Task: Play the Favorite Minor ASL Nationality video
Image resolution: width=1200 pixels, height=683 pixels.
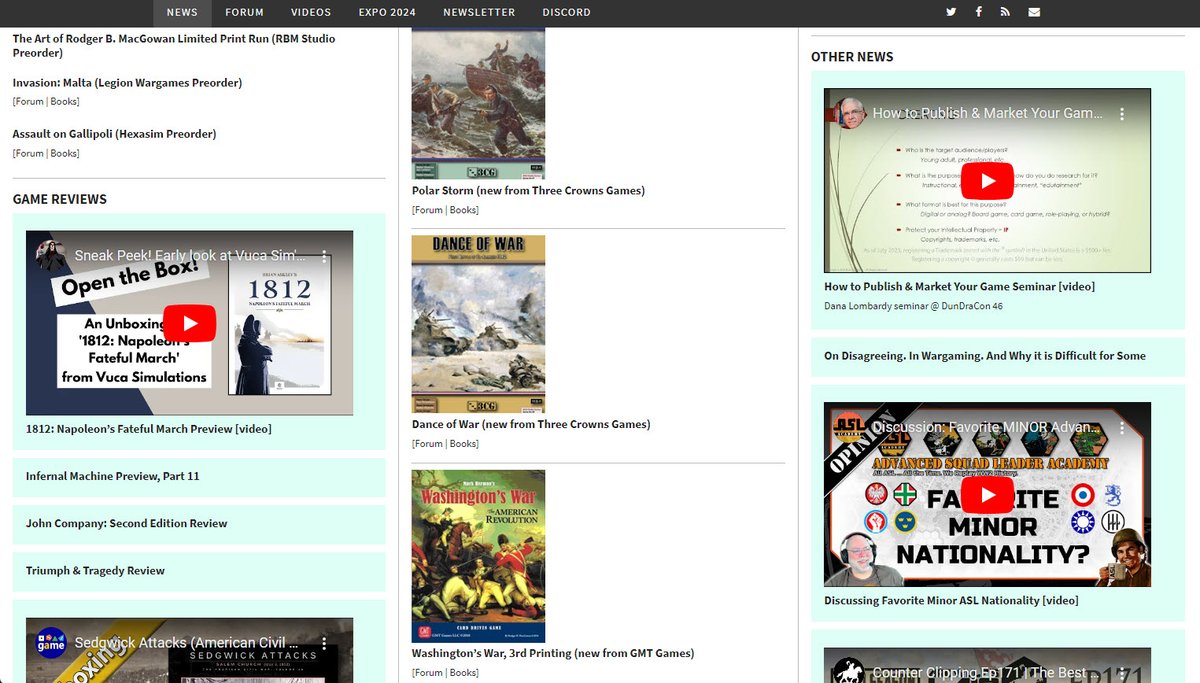Action: pyautogui.click(x=987, y=494)
